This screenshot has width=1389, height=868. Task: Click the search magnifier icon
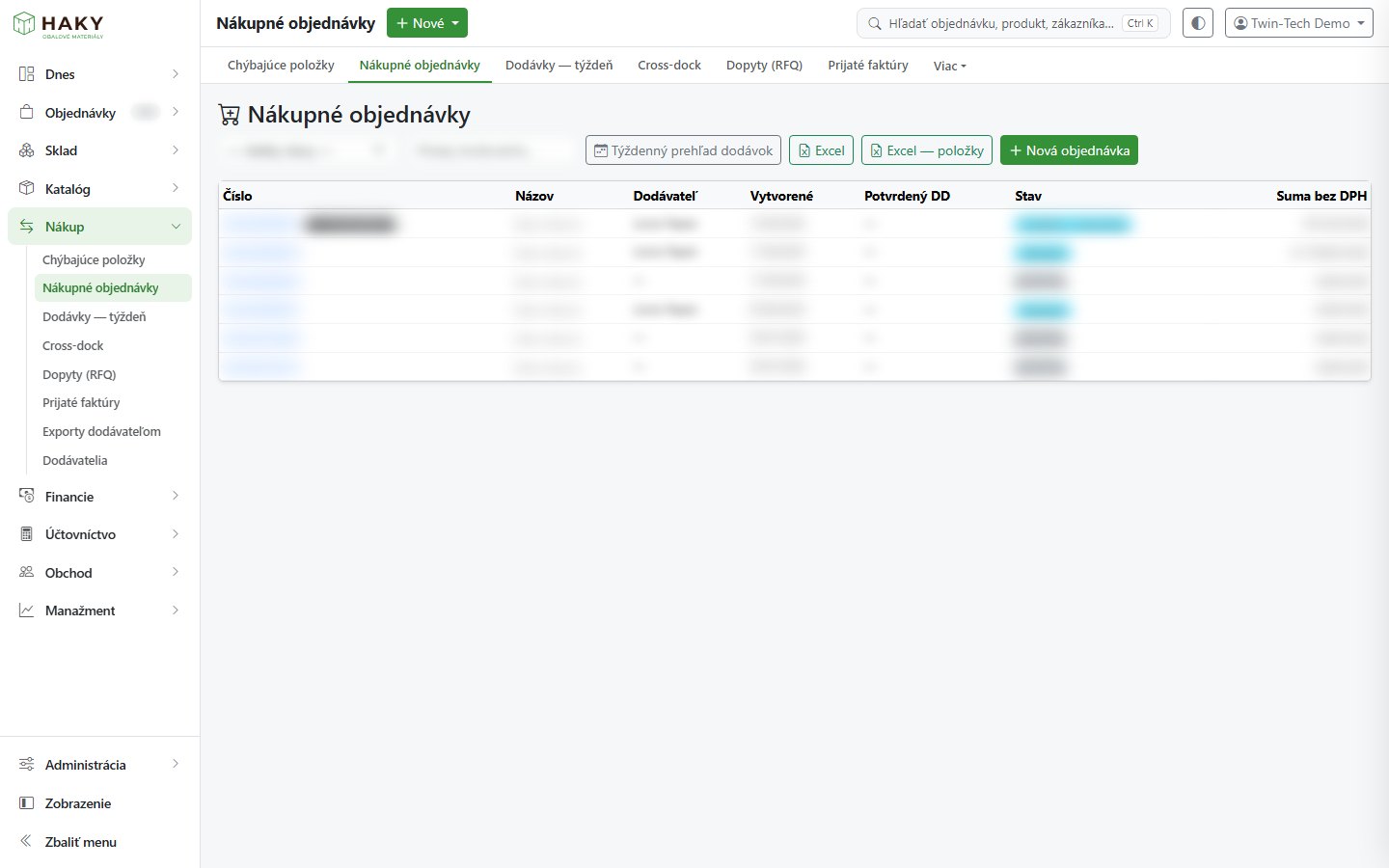pyautogui.click(x=875, y=23)
